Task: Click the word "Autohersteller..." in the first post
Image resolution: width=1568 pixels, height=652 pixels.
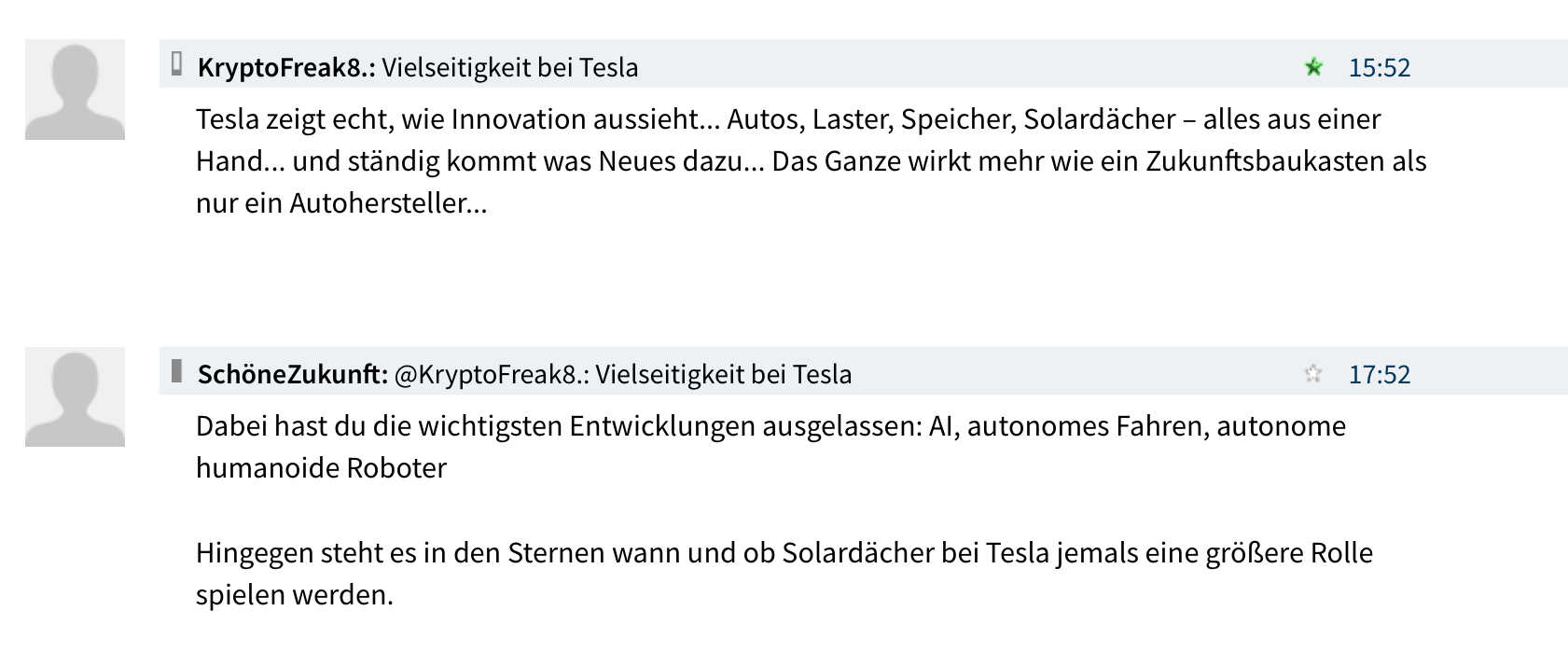Action: point(388,203)
